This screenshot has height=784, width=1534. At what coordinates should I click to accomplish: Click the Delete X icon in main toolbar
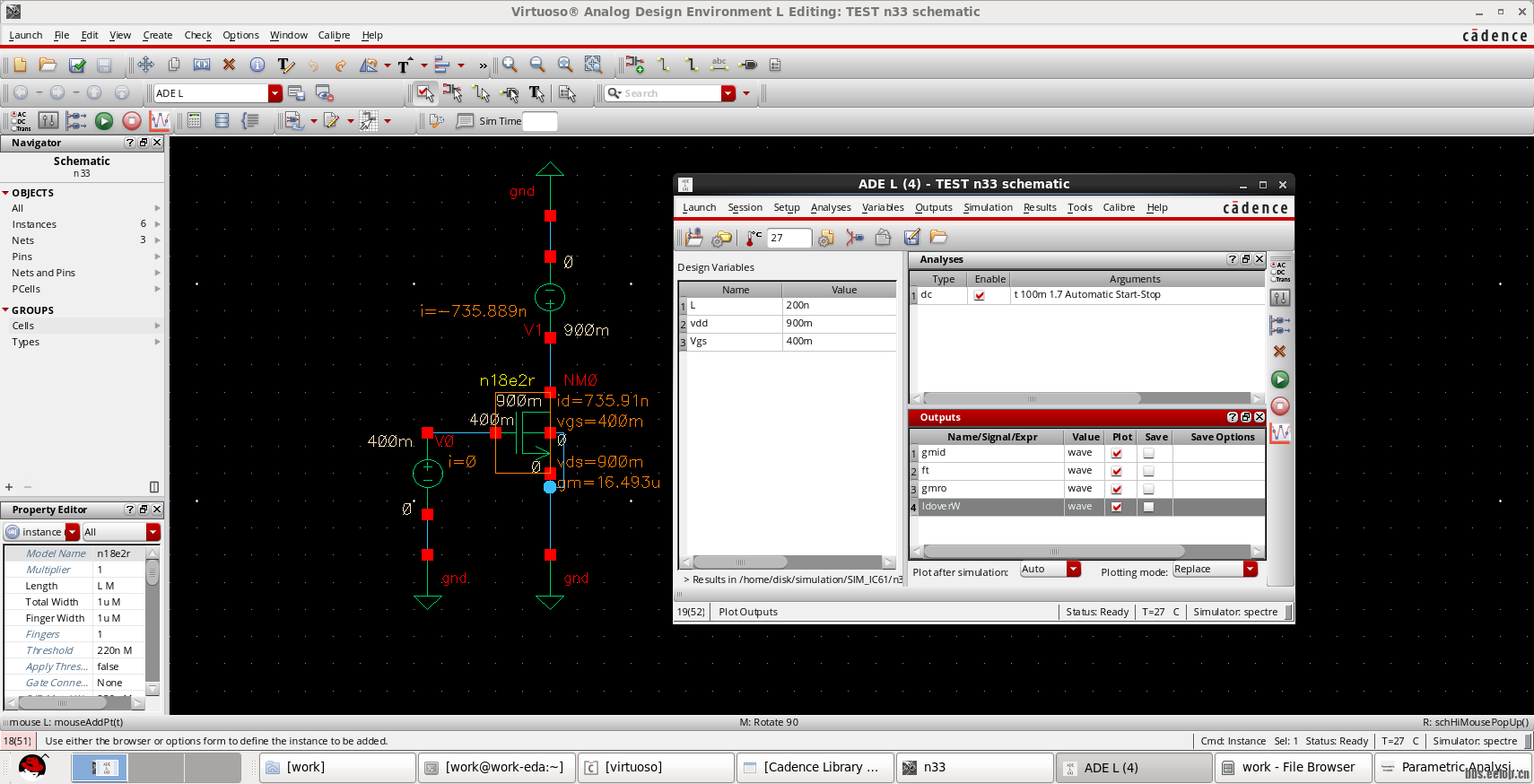229,65
